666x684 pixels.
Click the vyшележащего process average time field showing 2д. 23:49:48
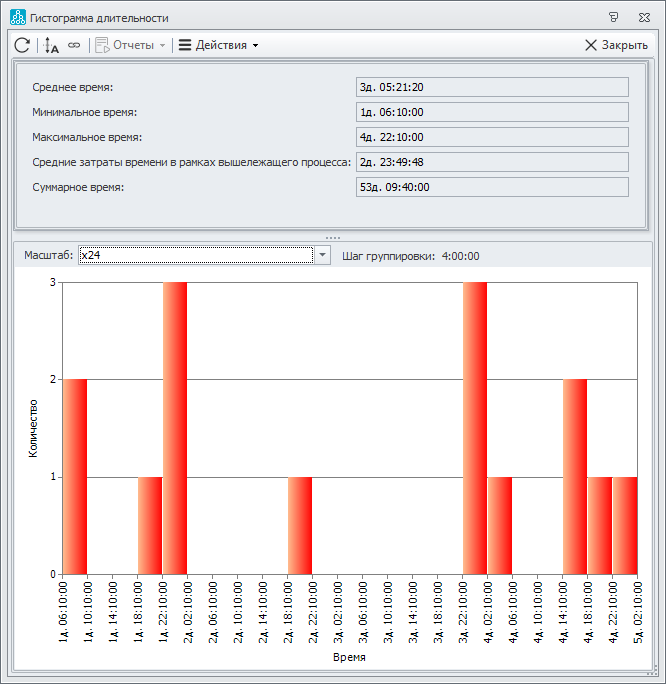[491, 162]
